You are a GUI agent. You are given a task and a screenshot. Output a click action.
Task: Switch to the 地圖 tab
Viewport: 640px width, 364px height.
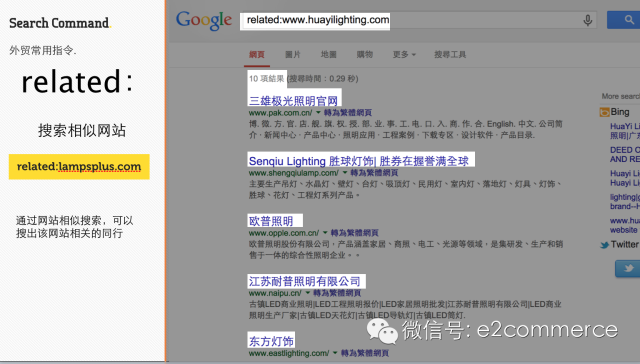(x=328, y=54)
